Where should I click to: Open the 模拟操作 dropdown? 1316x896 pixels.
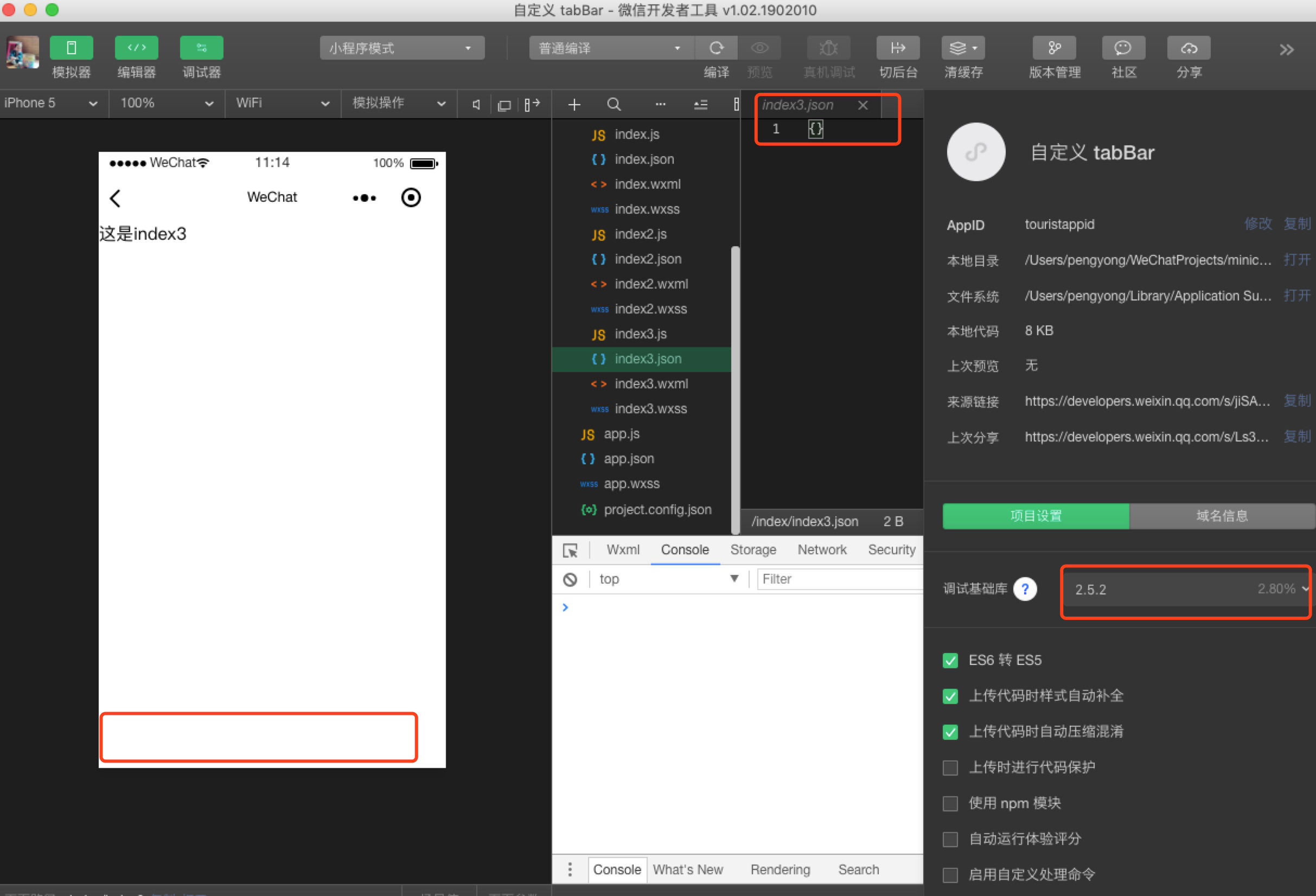pyautogui.click(x=399, y=103)
